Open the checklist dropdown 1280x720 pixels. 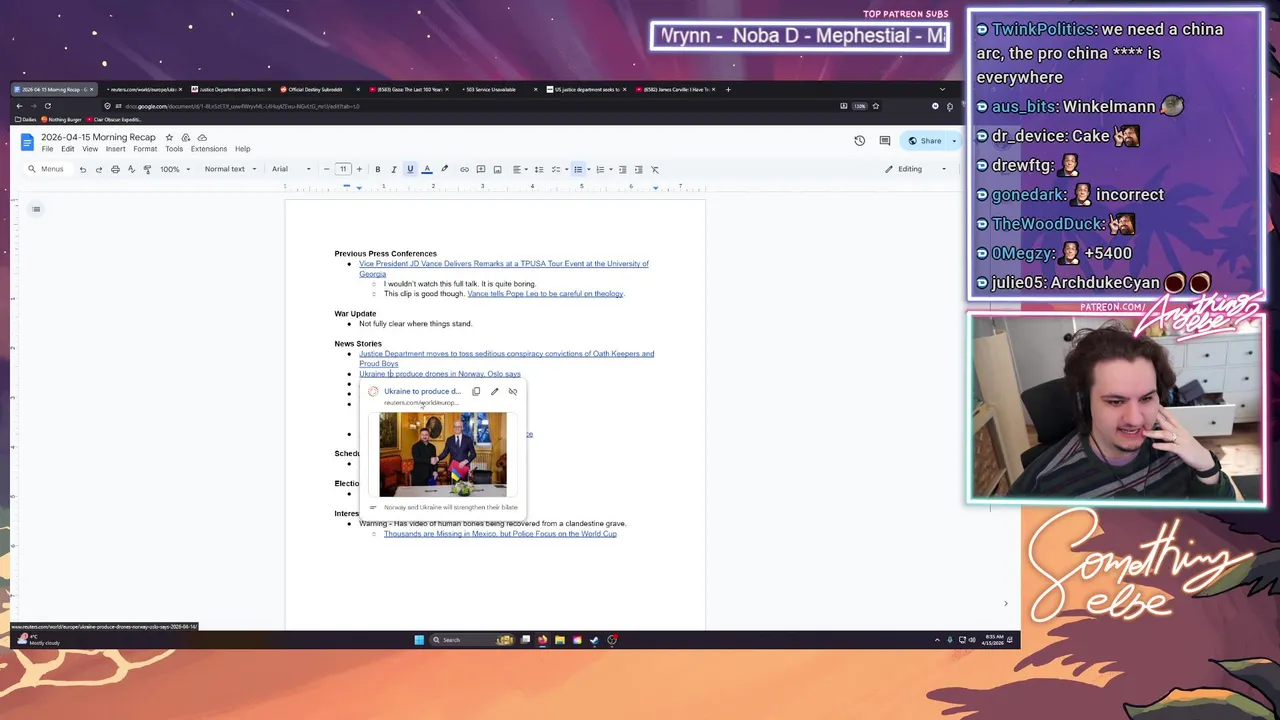(558, 169)
